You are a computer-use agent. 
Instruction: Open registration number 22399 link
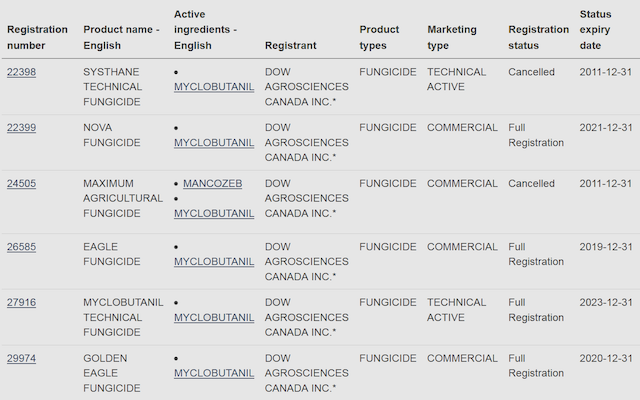pyautogui.click(x=21, y=128)
